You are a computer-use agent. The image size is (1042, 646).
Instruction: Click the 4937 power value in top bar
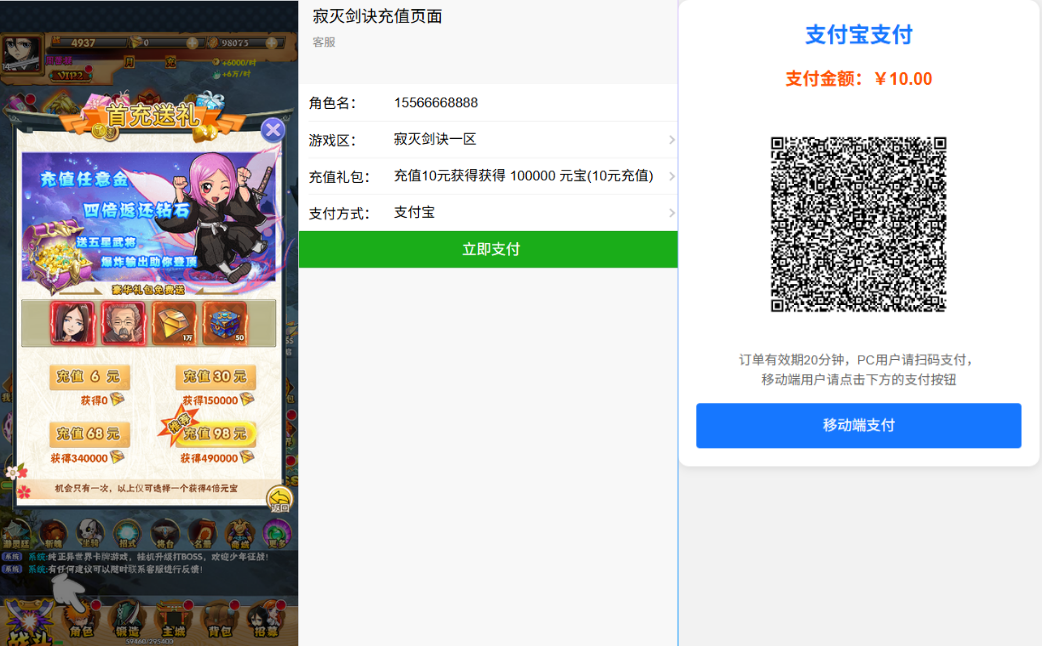click(x=83, y=43)
